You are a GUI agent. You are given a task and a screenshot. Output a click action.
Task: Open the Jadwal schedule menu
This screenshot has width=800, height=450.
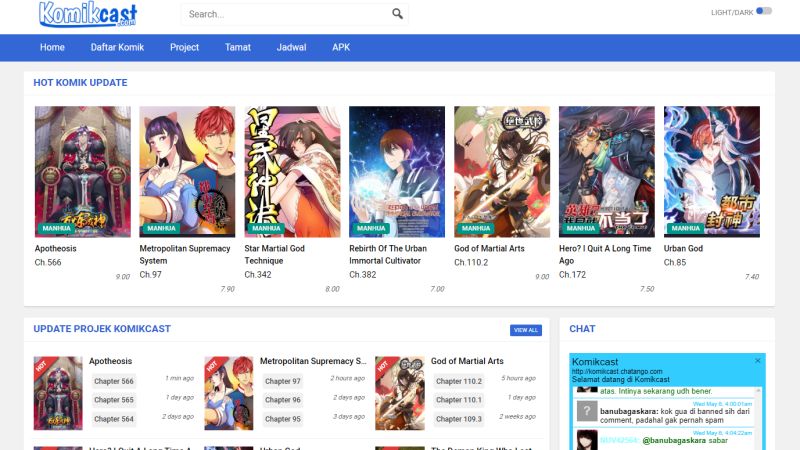(x=291, y=47)
